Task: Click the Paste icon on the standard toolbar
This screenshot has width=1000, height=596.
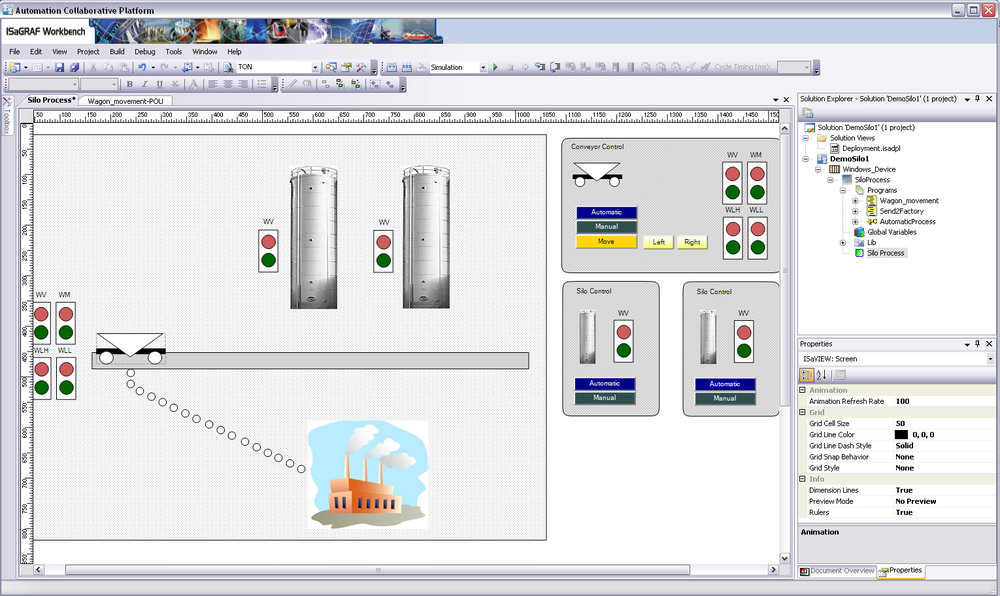Action: (124, 66)
